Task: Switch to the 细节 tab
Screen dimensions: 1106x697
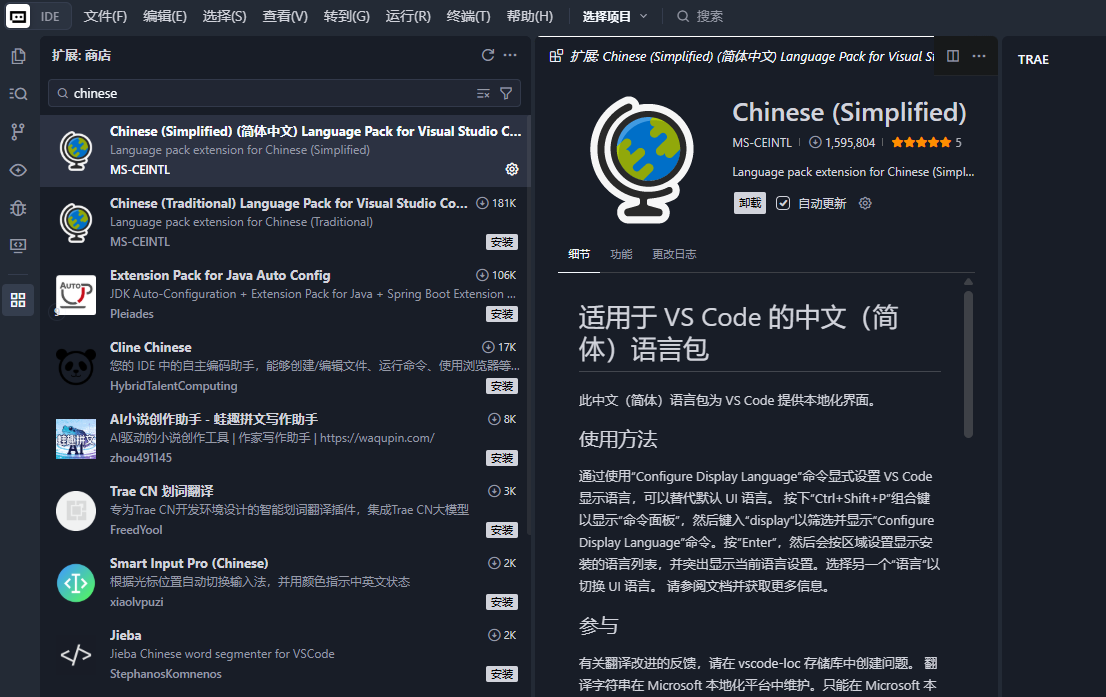Action: point(579,254)
